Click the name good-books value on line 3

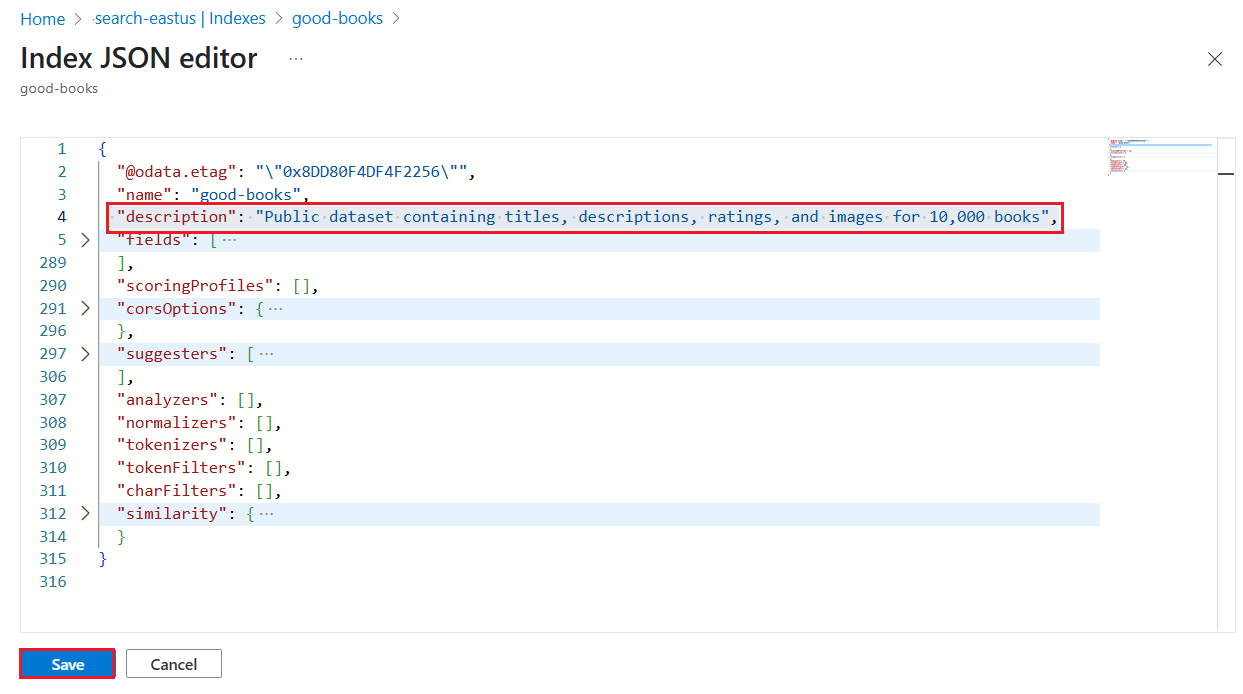point(246,193)
